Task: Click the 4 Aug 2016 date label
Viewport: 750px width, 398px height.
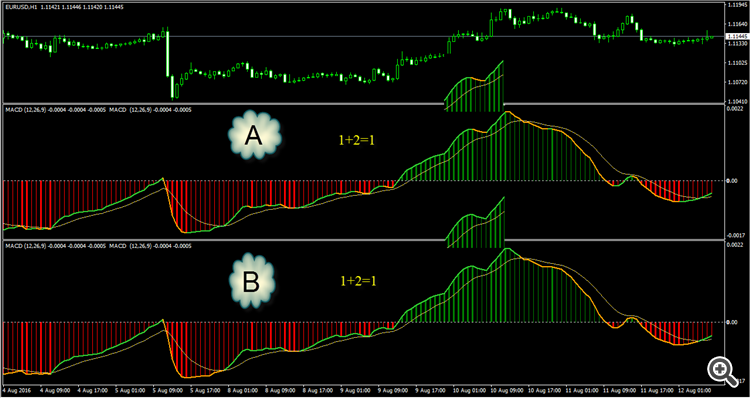Action: point(18,391)
